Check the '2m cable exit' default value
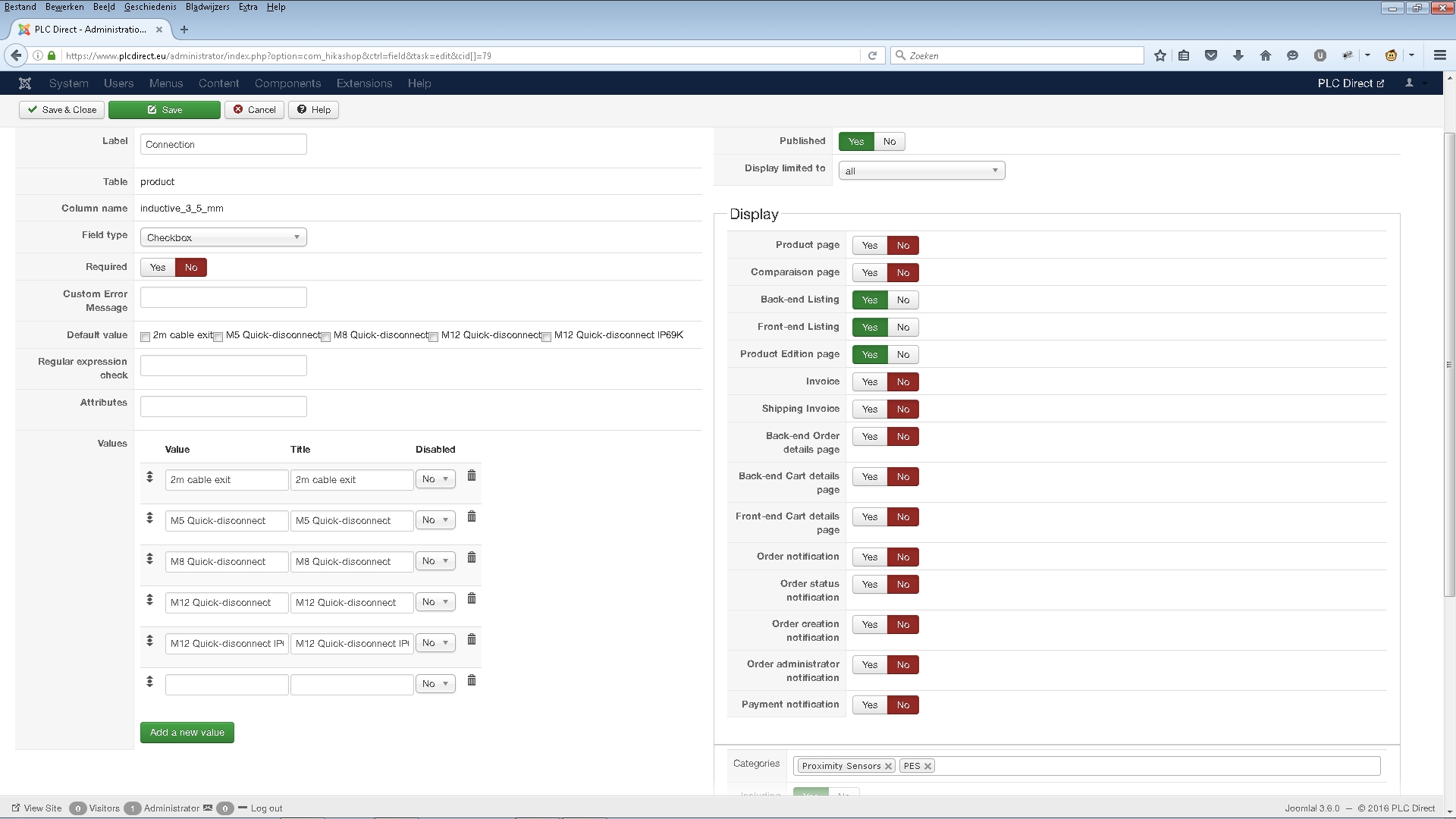The width and height of the screenshot is (1456, 819). [146, 337]
